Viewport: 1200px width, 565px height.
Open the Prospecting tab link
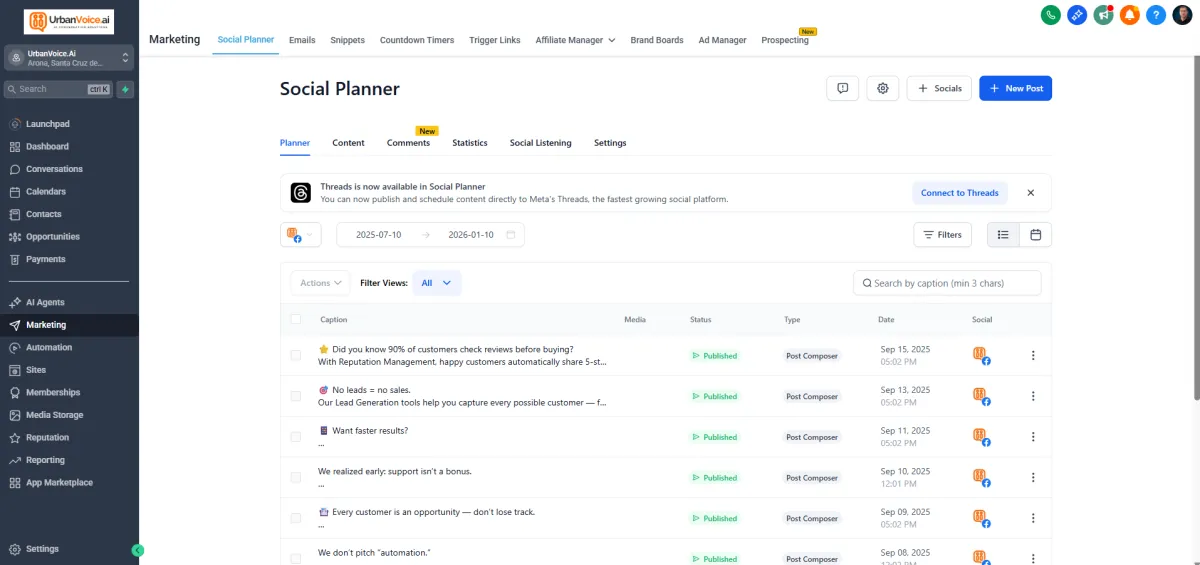[x=785, y=40]
